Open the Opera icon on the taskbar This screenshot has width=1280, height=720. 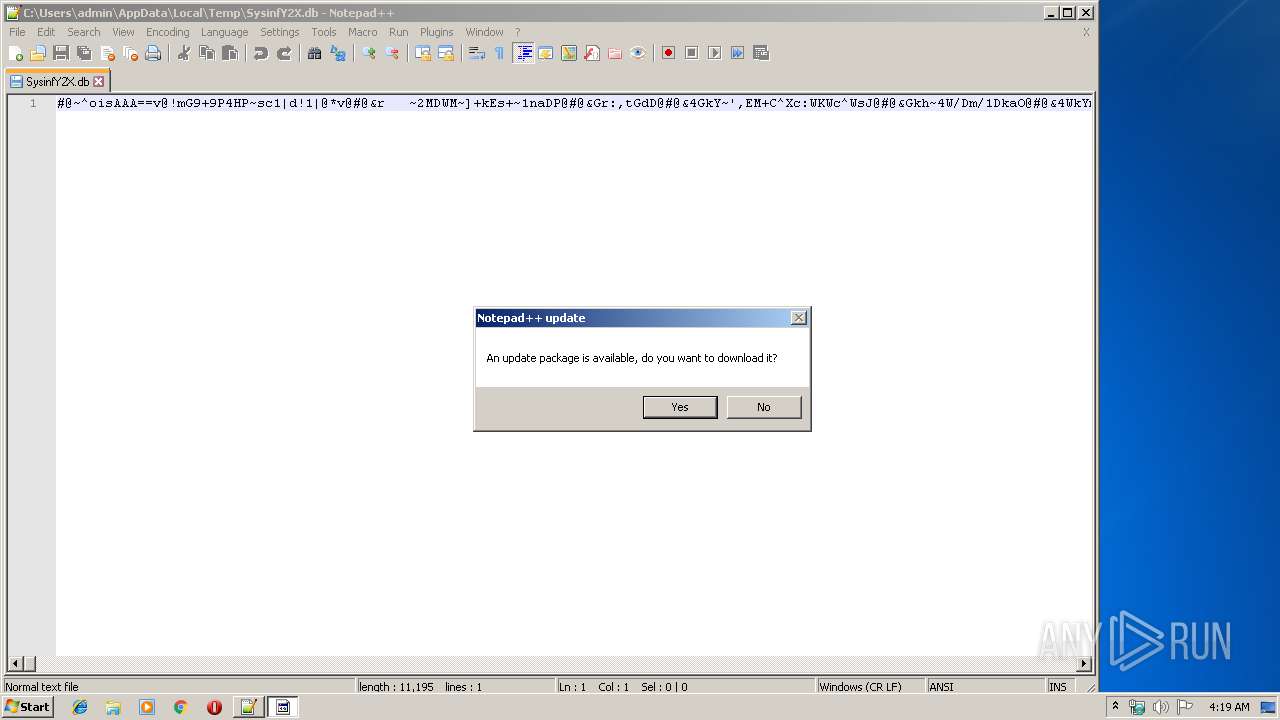click(214, 707)
